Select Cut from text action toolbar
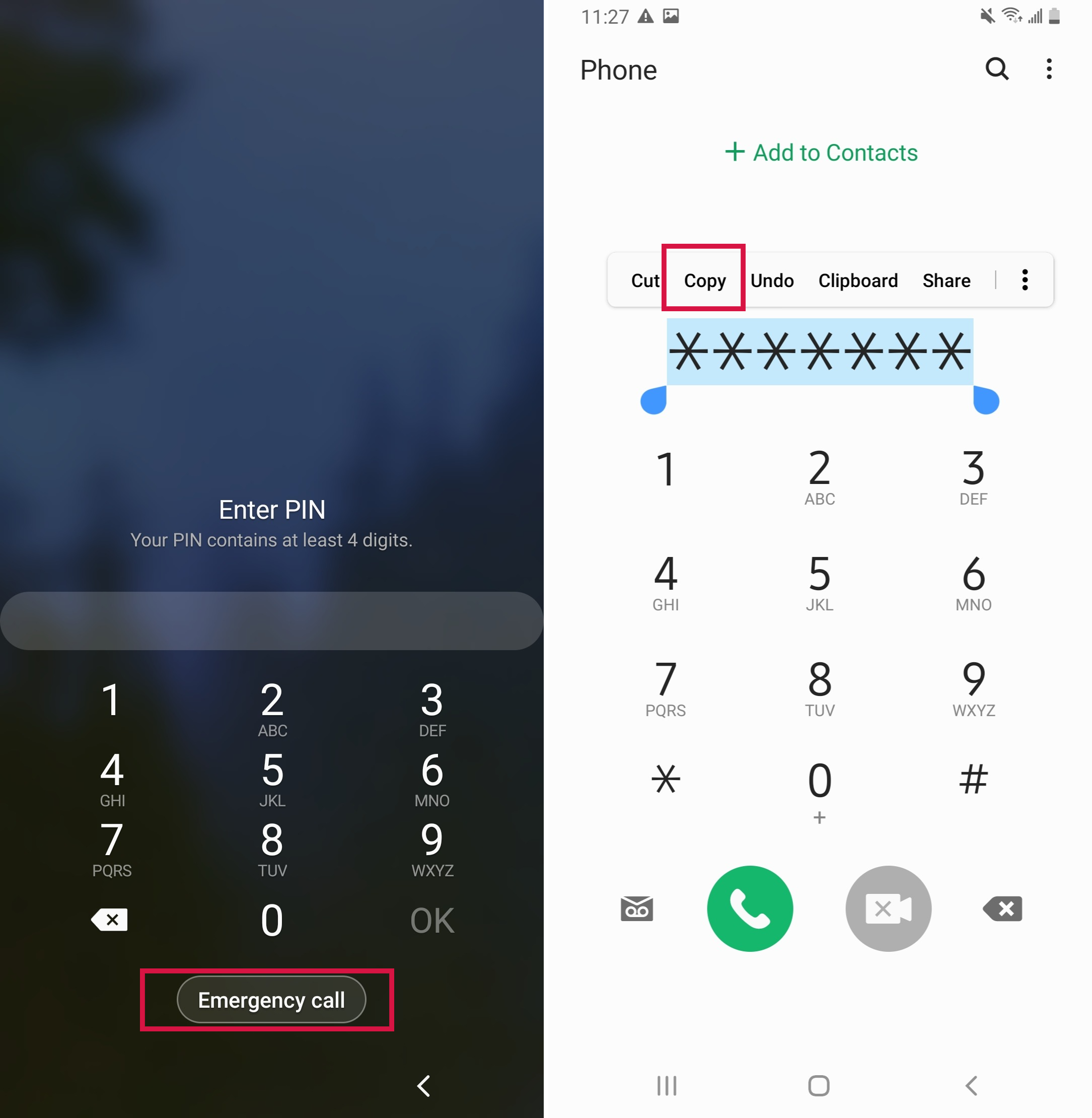The width and height of the screenshot is (1092, 1118). [641, 280]
